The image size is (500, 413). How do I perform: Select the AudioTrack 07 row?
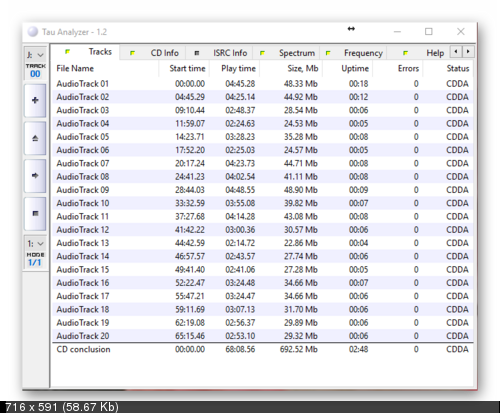coord(263,163)
